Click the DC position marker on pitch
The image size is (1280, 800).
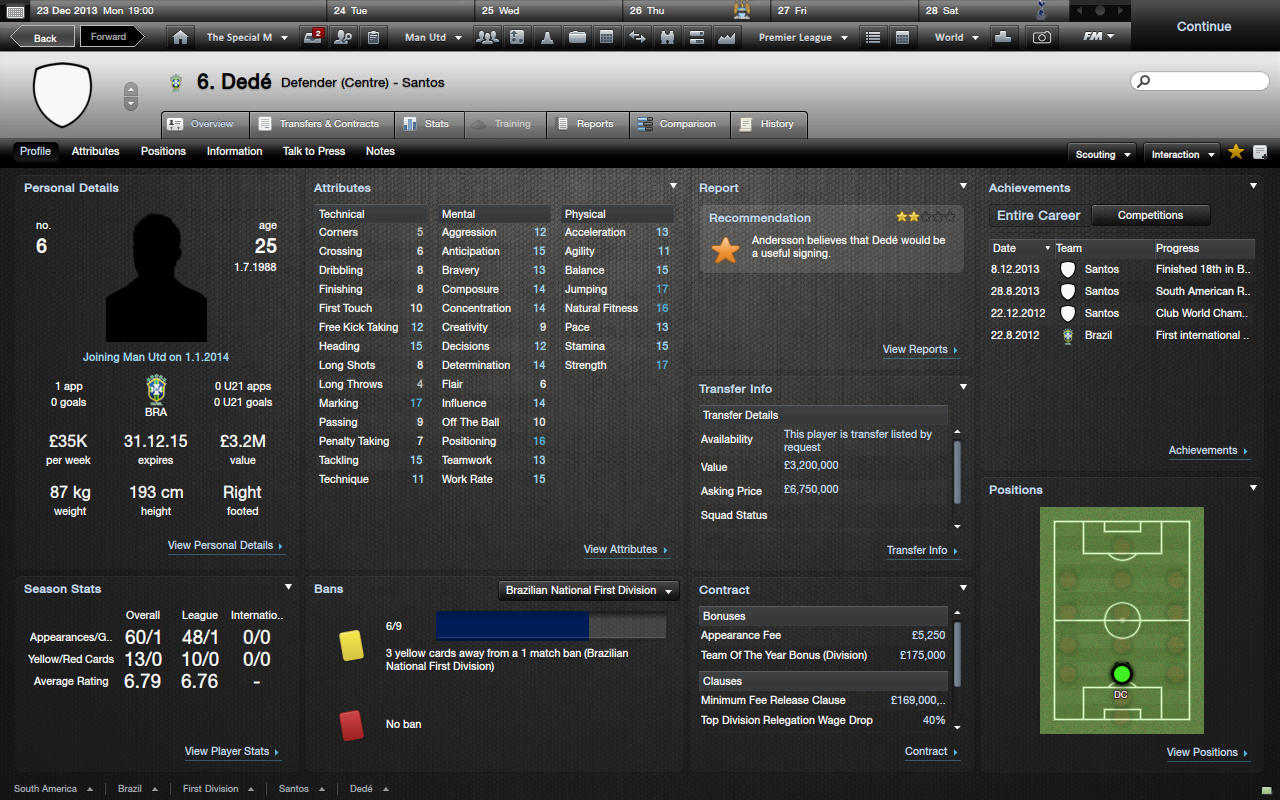coord(1121,674)
